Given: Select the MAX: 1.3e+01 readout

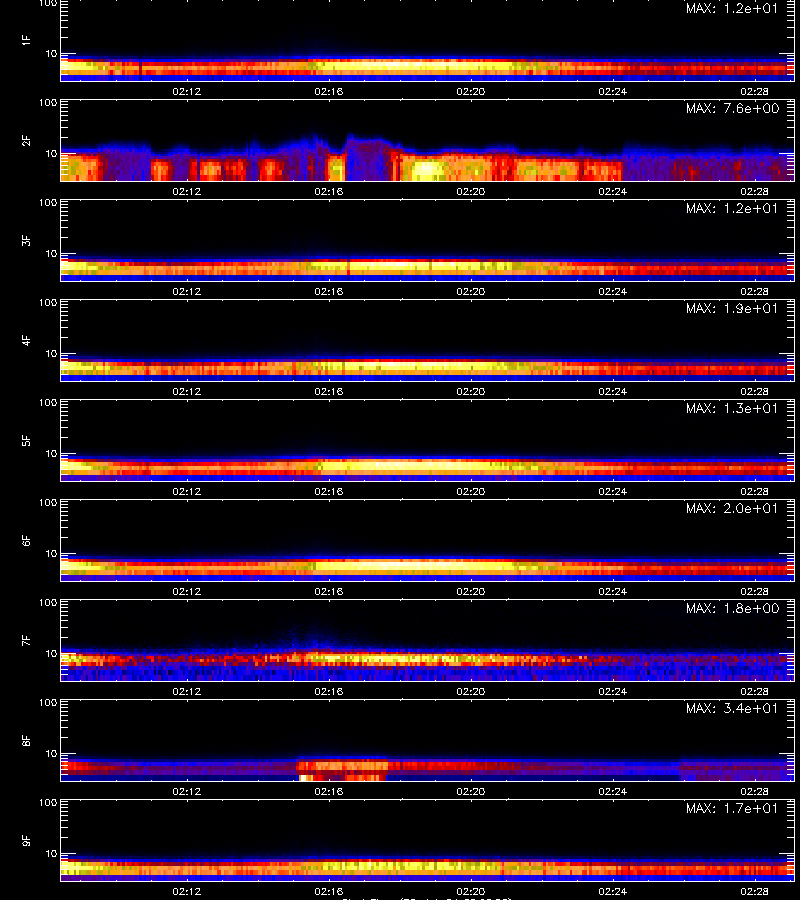Looking at the screenshot, I should 732,408.
